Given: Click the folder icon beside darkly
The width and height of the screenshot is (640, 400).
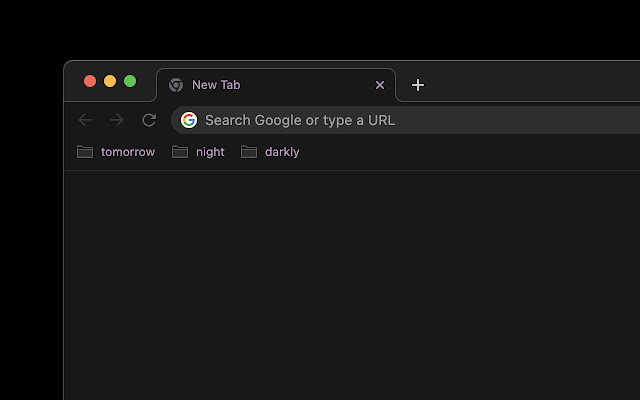Looking at the screenshot, I should 249,152.
